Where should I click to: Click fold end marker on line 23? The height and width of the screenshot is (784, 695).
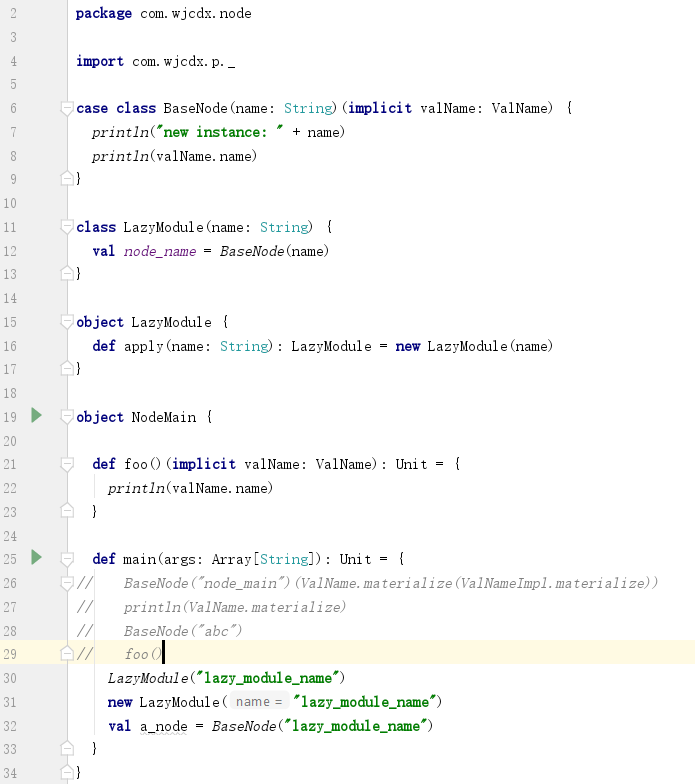[66, 510]
